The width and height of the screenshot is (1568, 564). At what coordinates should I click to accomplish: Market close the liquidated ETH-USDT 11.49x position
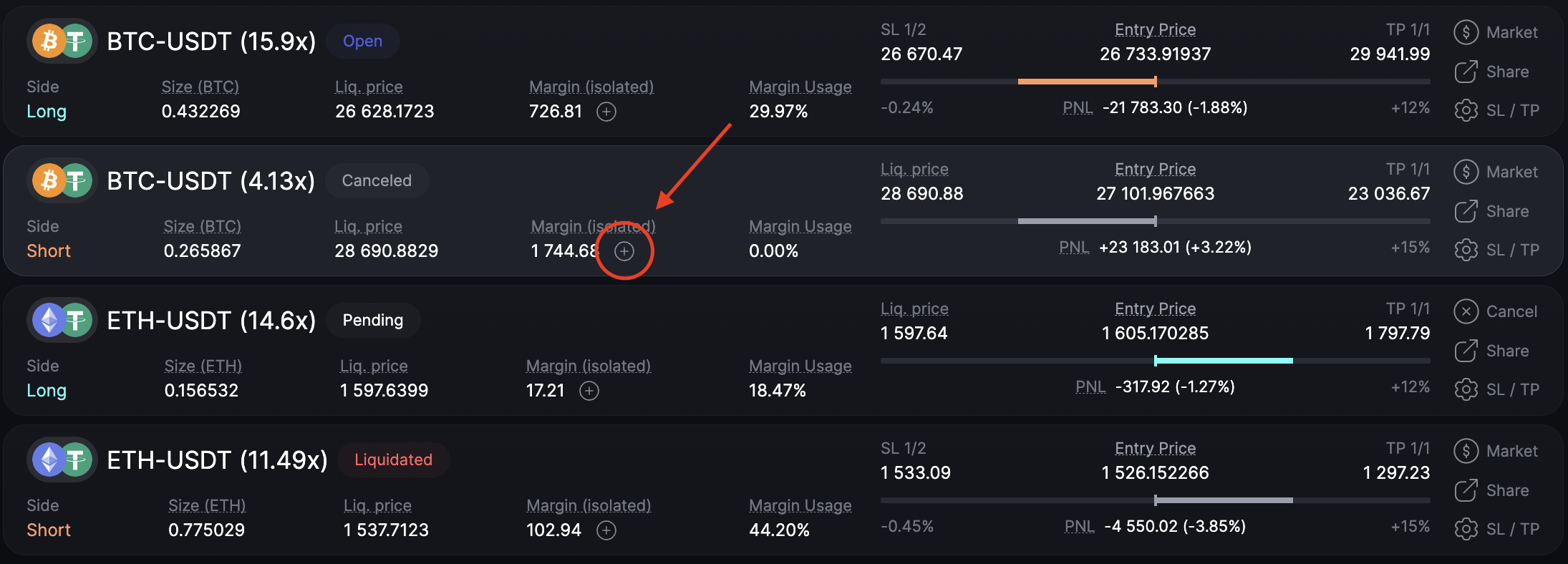coord(1496,451)
